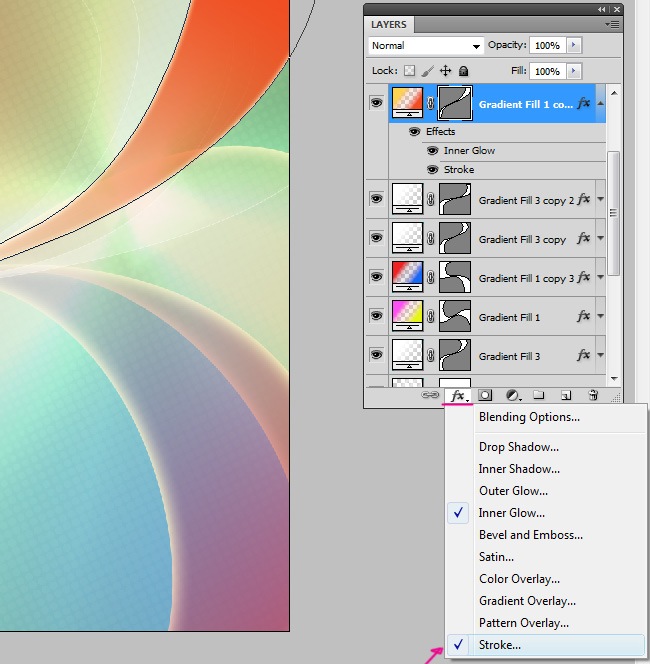Click the Lock image pixels brush icon
This screenshot has width=650, height=664.
(428, 72)
